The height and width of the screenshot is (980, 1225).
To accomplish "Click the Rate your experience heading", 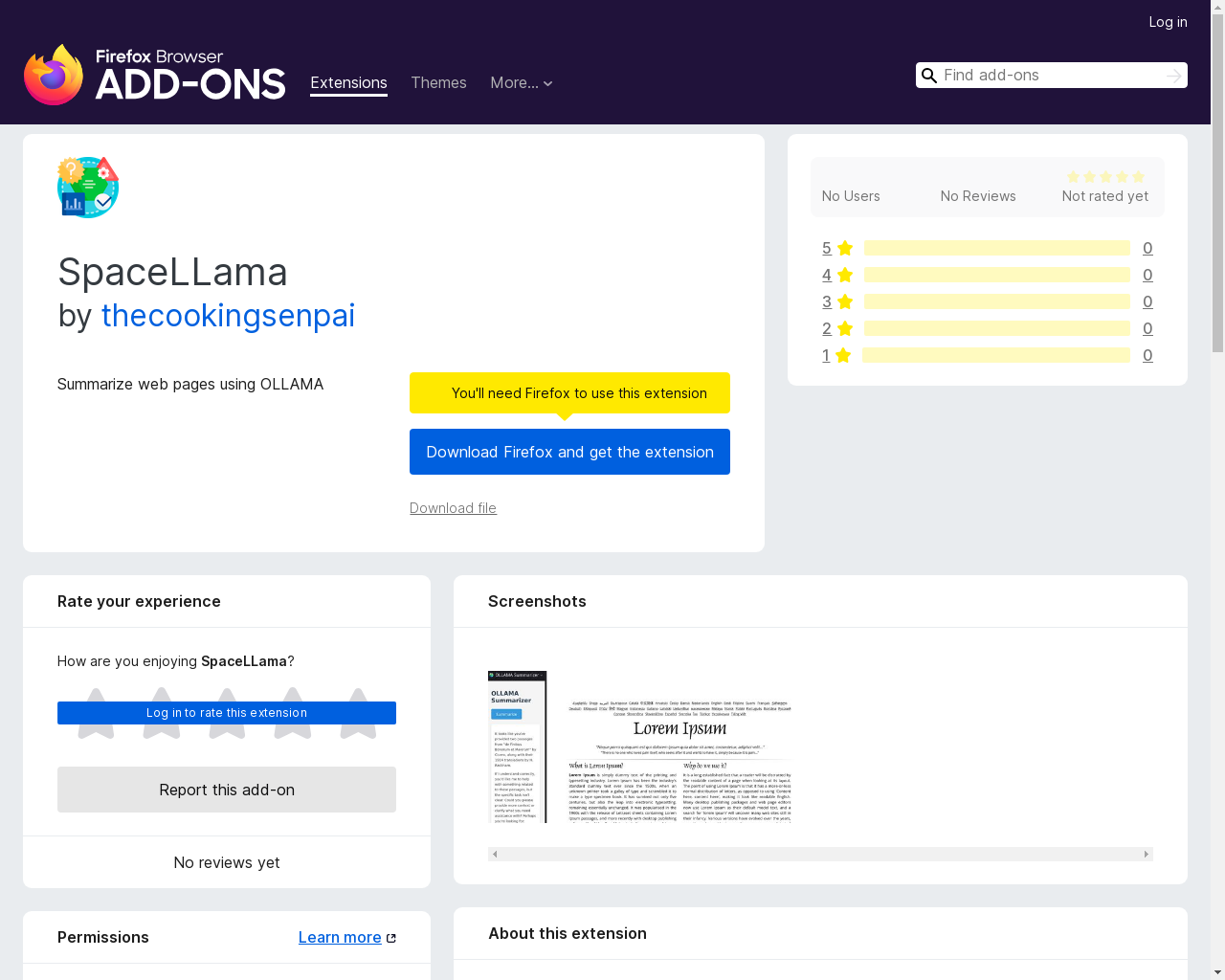I will point(139,601).
